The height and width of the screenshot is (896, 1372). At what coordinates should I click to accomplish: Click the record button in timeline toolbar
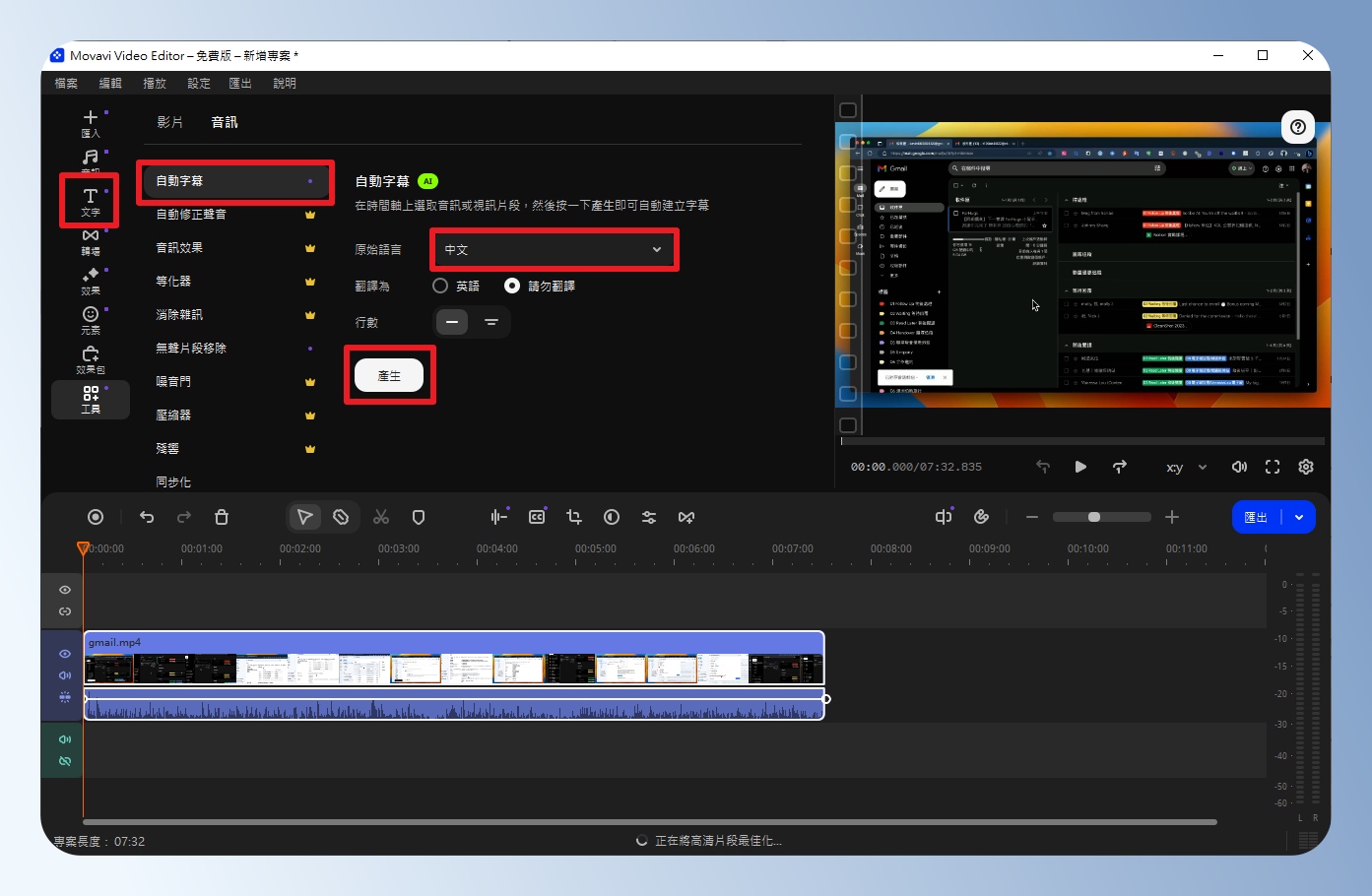pyautogui.click(x=96, y=517)
